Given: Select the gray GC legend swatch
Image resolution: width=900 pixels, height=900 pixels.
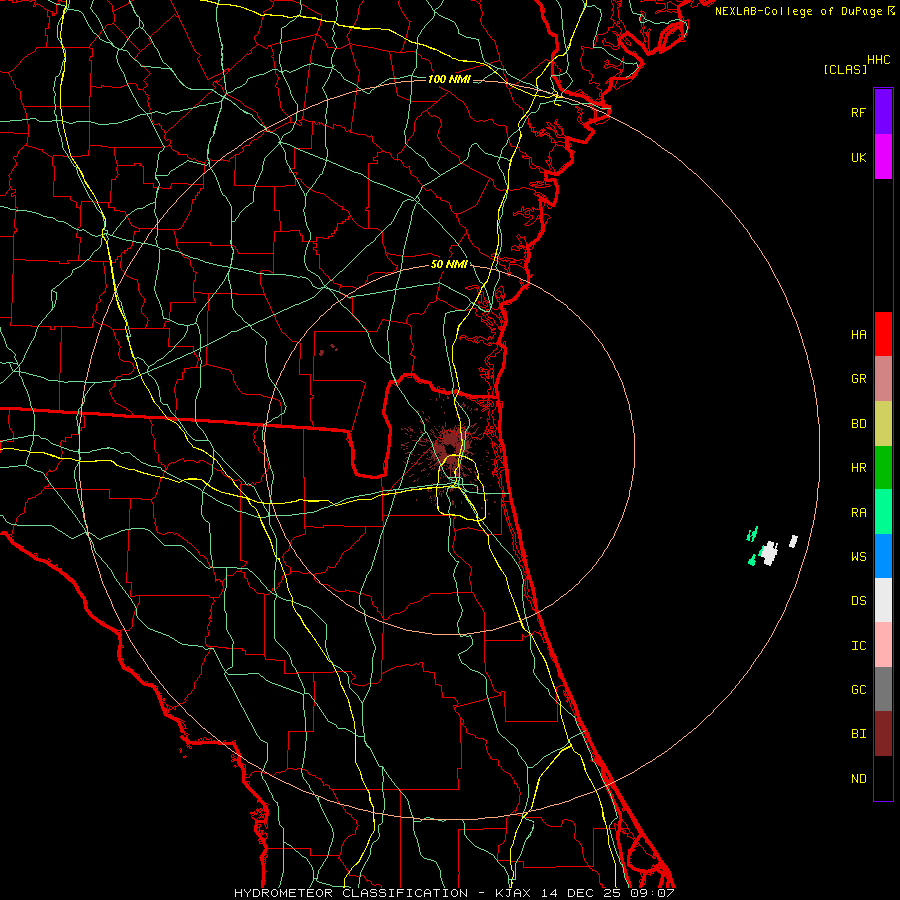Looking at the screenshot, I should pos(883,689).
